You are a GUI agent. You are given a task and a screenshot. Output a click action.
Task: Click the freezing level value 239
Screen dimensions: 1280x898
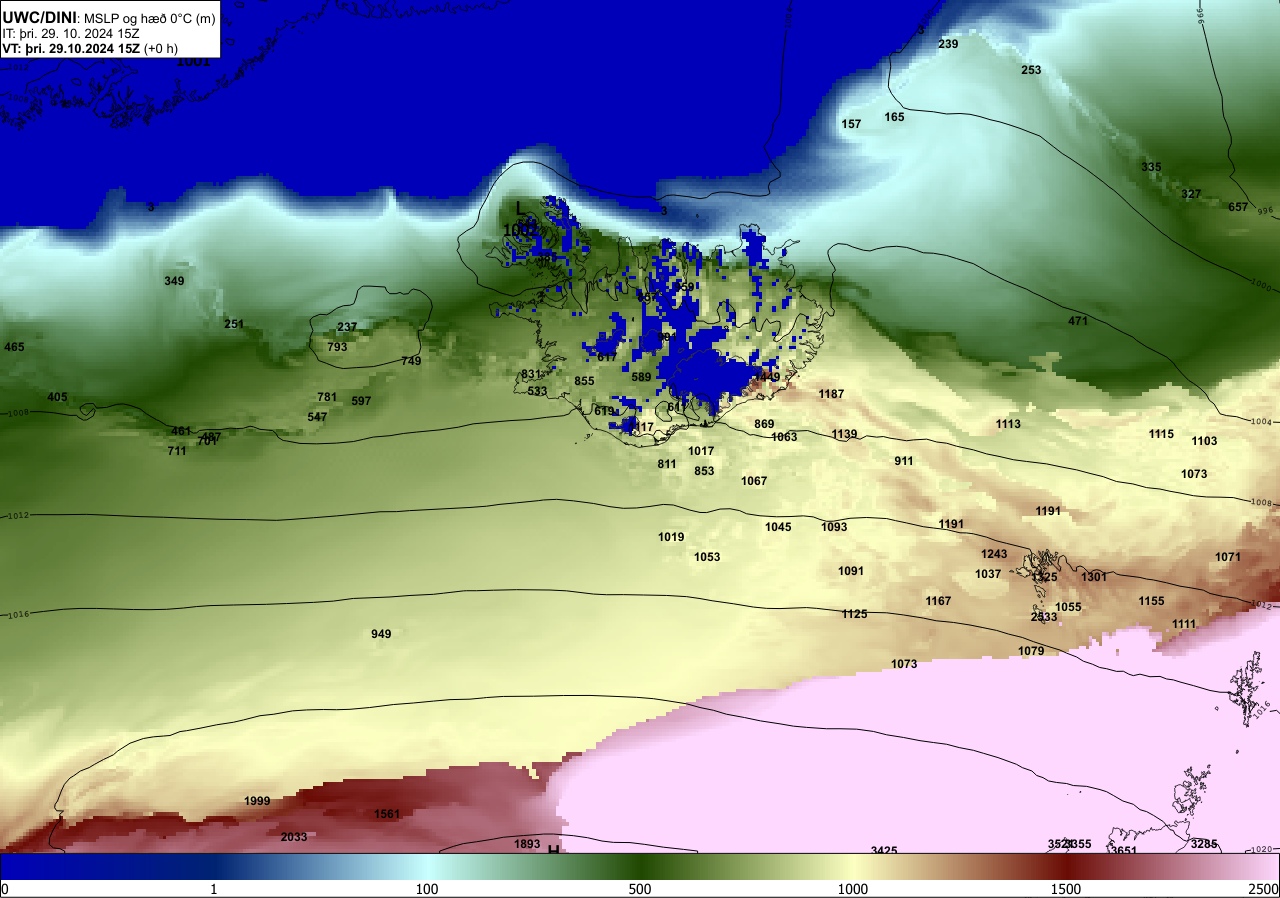tap(948, 44)
